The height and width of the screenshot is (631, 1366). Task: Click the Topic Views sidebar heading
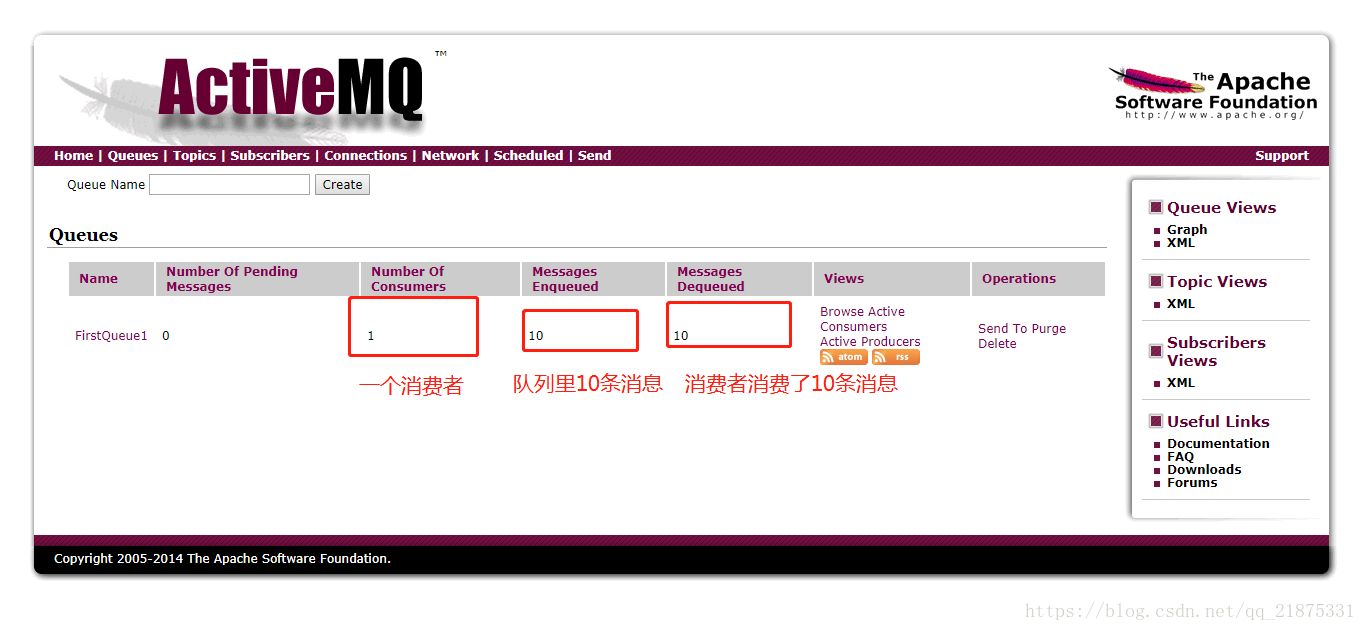pyautogui.click(x=1217, y=282)
